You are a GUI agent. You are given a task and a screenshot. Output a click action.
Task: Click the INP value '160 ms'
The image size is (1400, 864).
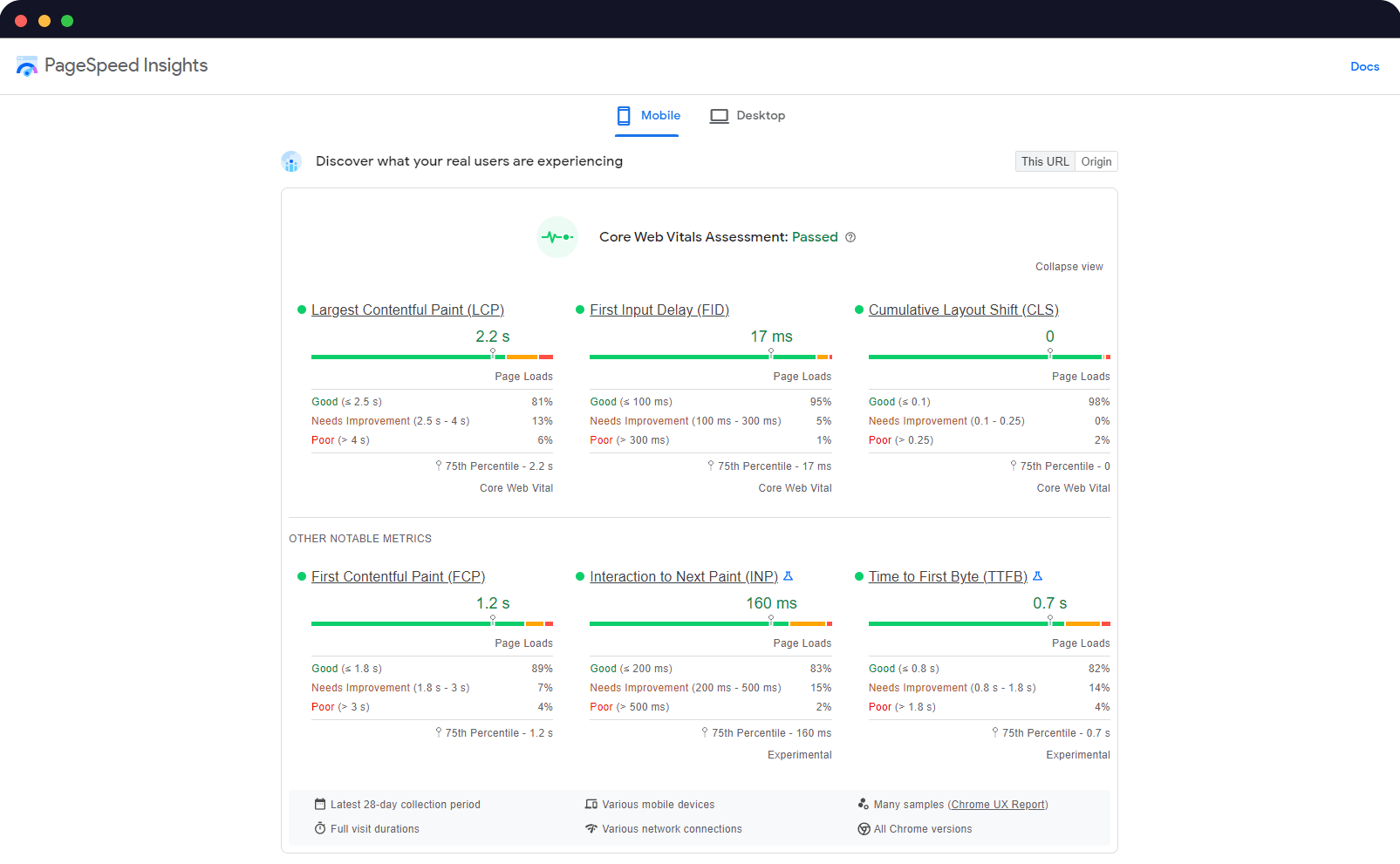pyautogui.click(x=772, y=603)
